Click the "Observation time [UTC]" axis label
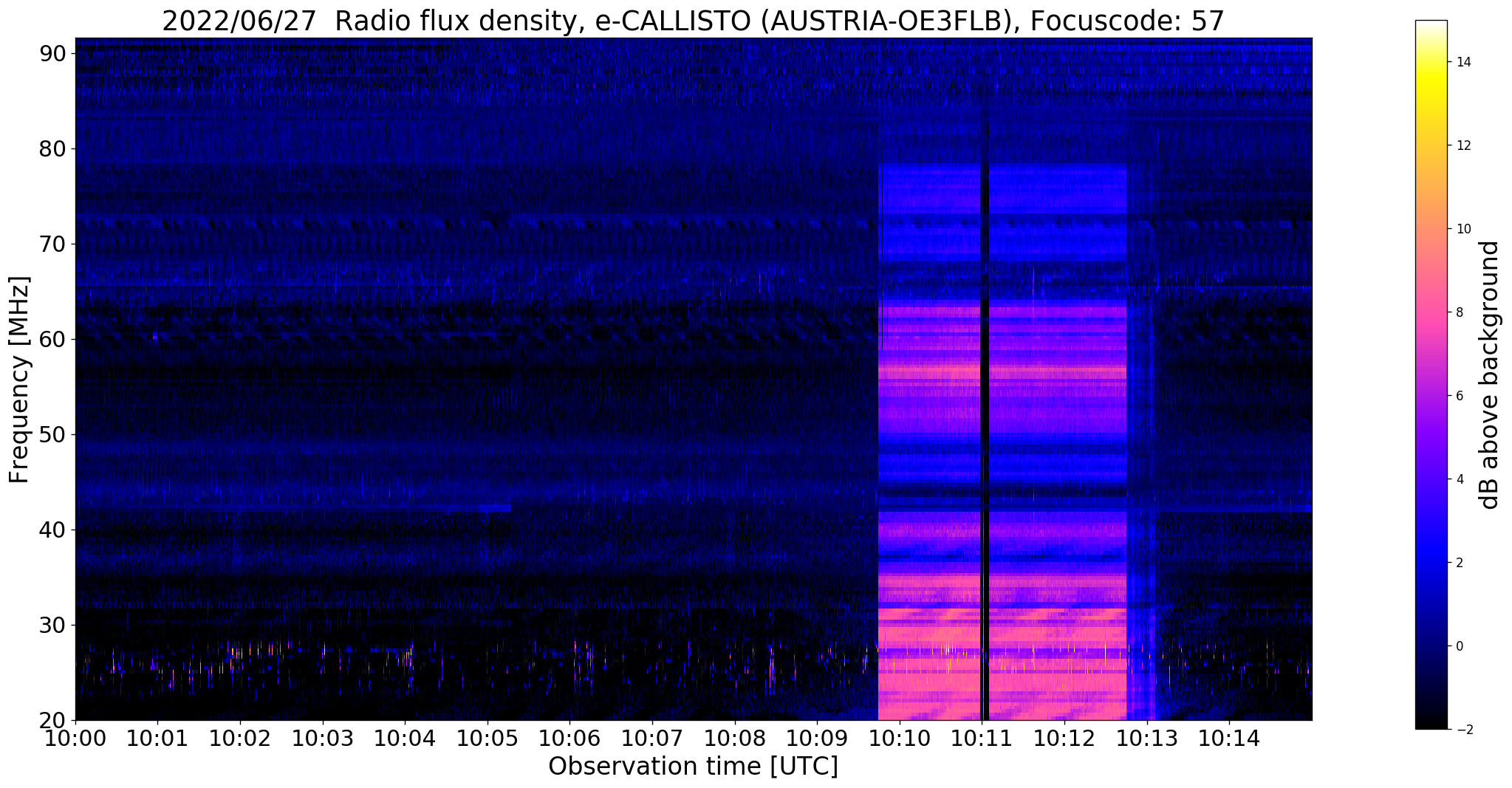1512x788 pixels. click(x=693, y=766)
